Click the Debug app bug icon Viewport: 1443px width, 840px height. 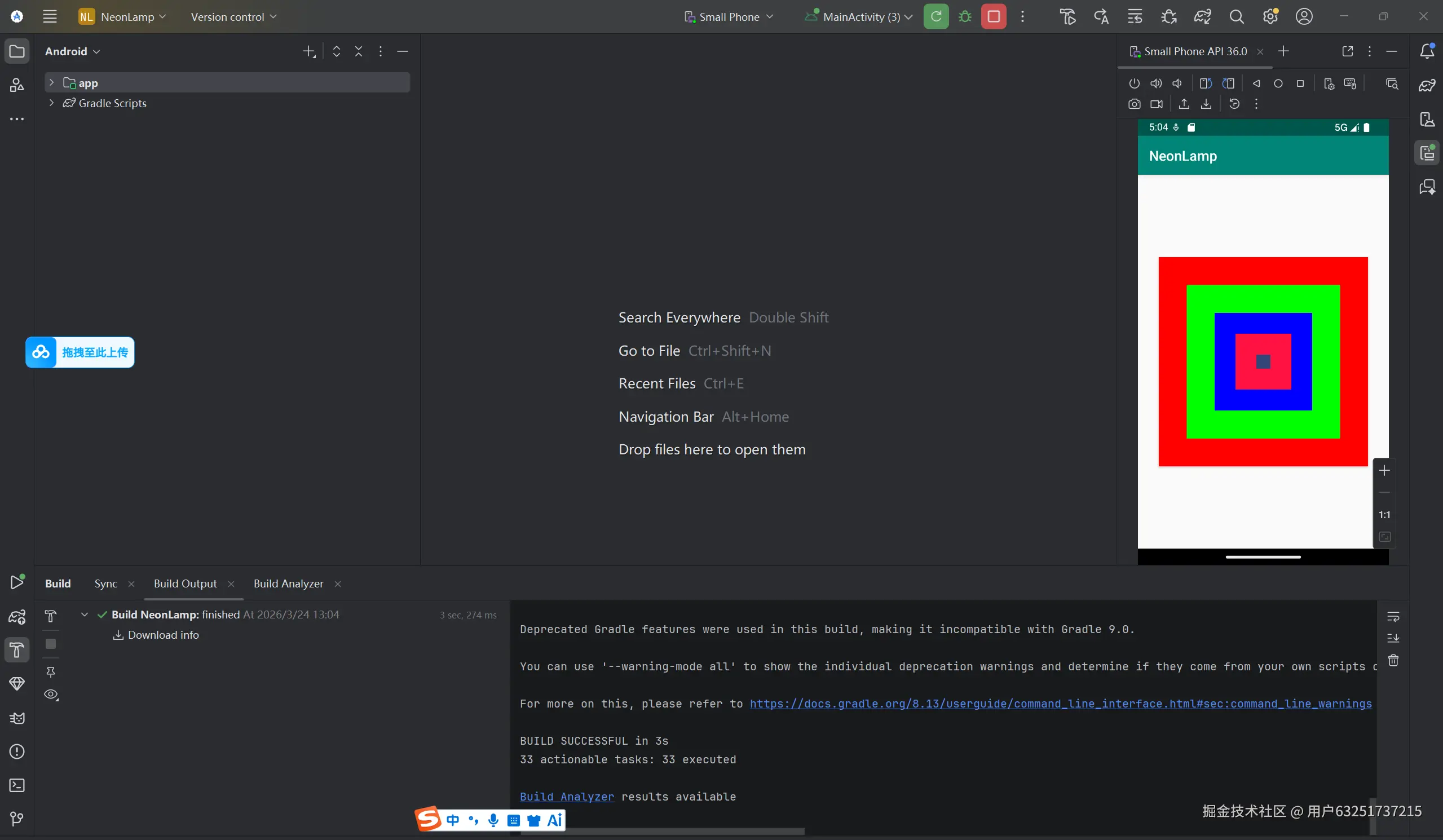click(965, 16)
